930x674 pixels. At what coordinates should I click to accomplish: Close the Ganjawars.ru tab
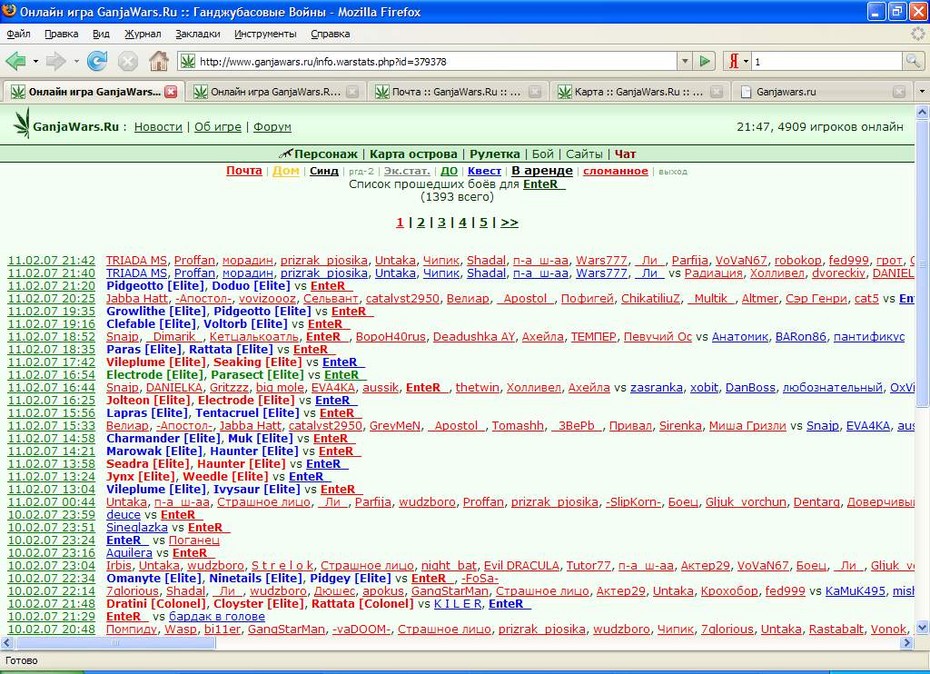(x=899, y=91)
